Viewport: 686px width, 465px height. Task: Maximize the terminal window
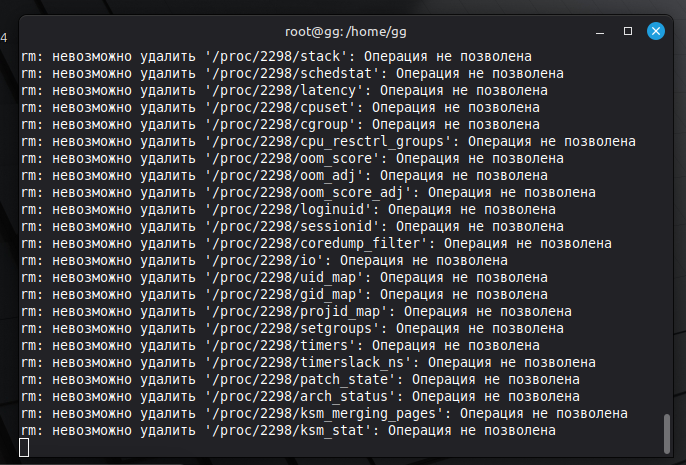628,31
